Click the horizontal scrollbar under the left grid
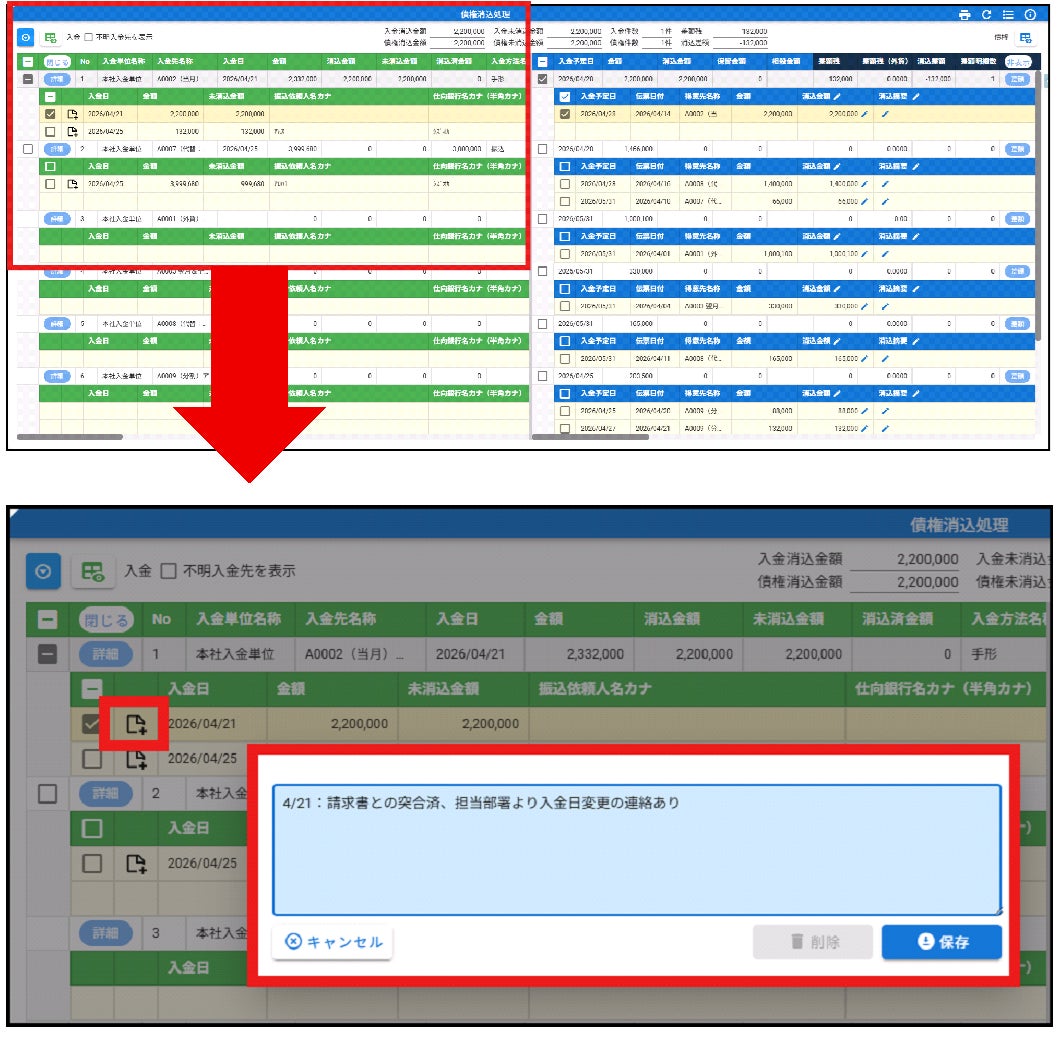This screenshot has width=1058, height=1039. click(69, 437)
